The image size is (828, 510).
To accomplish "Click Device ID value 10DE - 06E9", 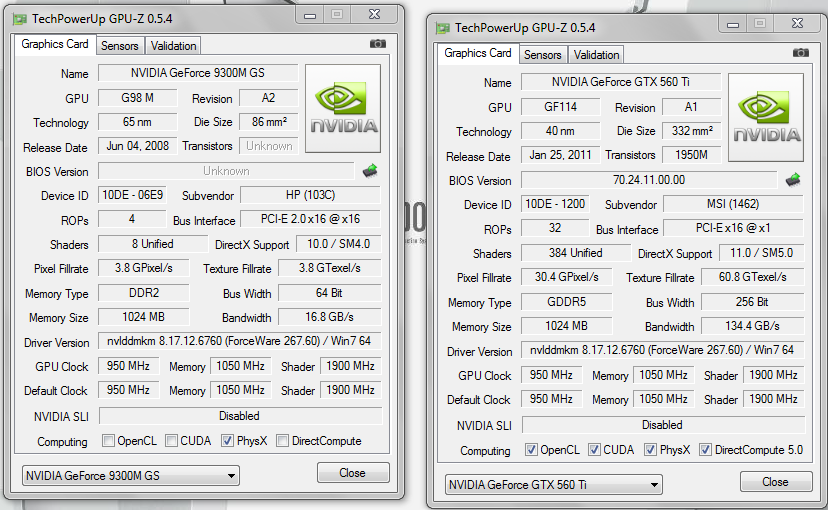I will pos(132,195).
